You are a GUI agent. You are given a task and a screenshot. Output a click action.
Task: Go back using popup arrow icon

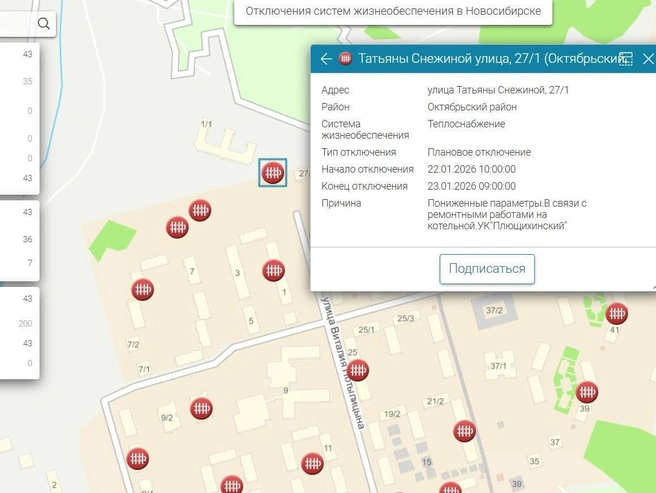point(326,59)
